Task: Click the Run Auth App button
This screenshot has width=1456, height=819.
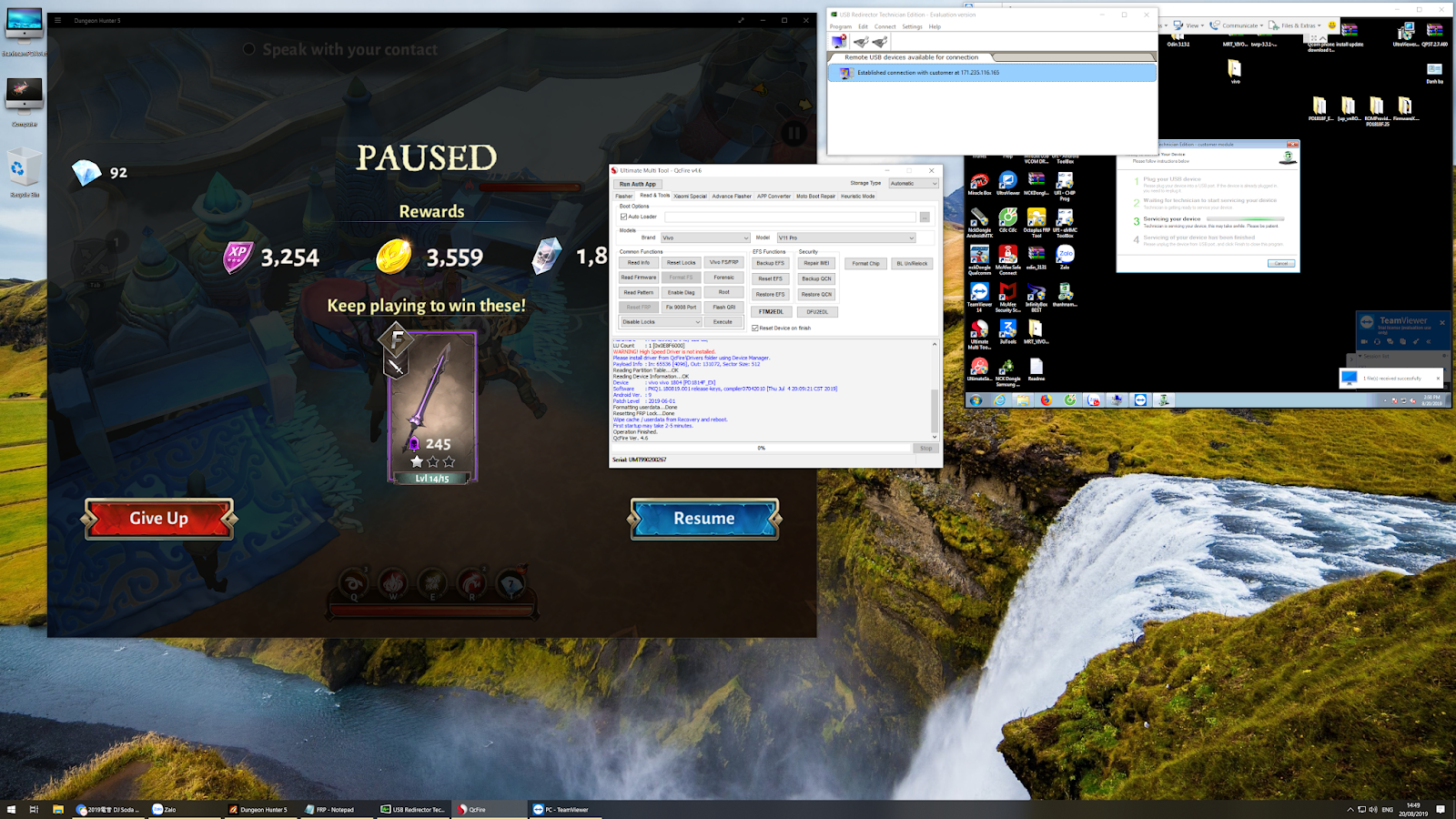Action: [x=637, y=184]
